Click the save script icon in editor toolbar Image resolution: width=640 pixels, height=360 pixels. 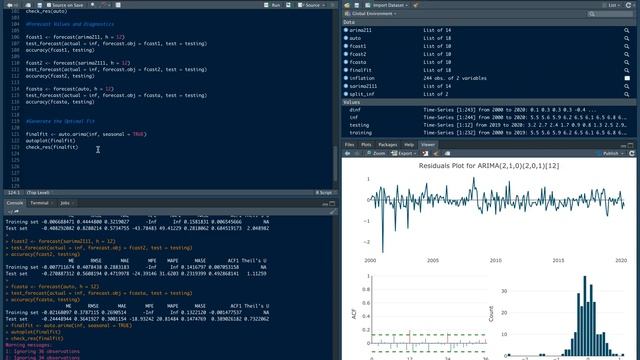click(x=40, y=5)
